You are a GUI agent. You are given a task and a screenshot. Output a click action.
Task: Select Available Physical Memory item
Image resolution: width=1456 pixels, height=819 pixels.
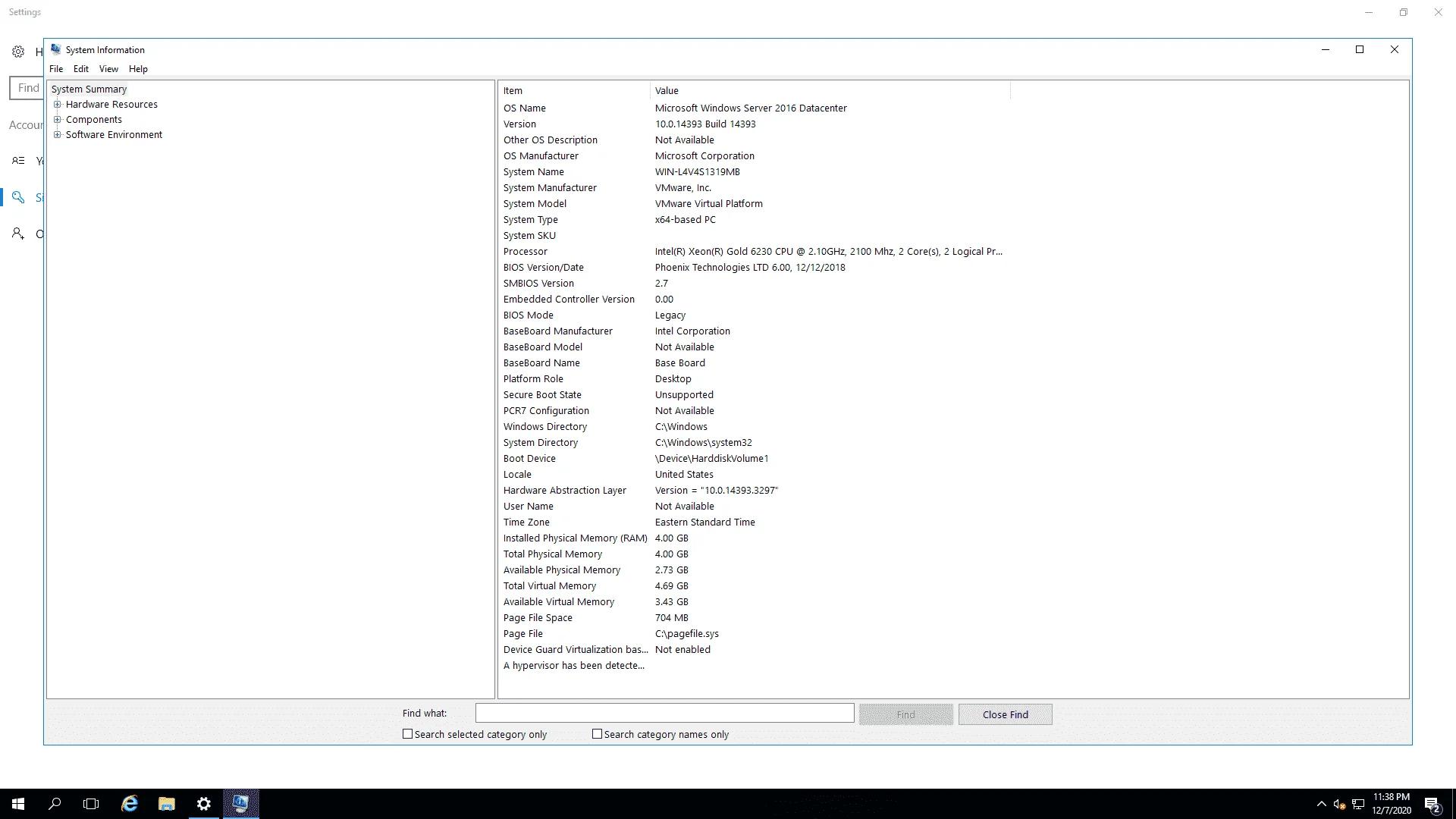click(x=562, y=570)
